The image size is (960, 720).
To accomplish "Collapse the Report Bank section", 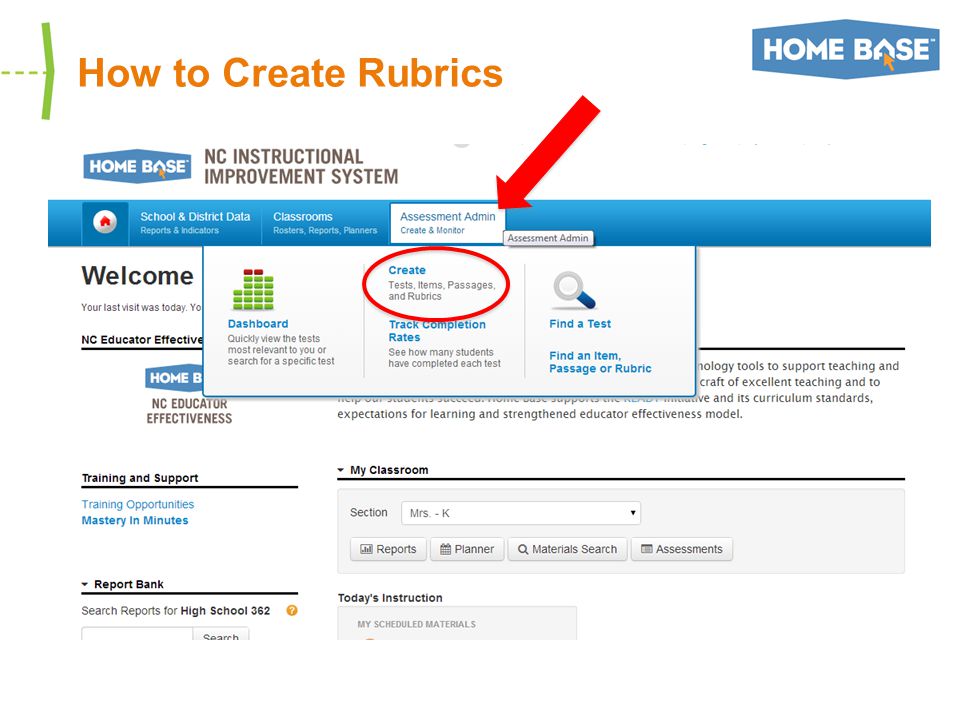I will [x=85, y=584].
